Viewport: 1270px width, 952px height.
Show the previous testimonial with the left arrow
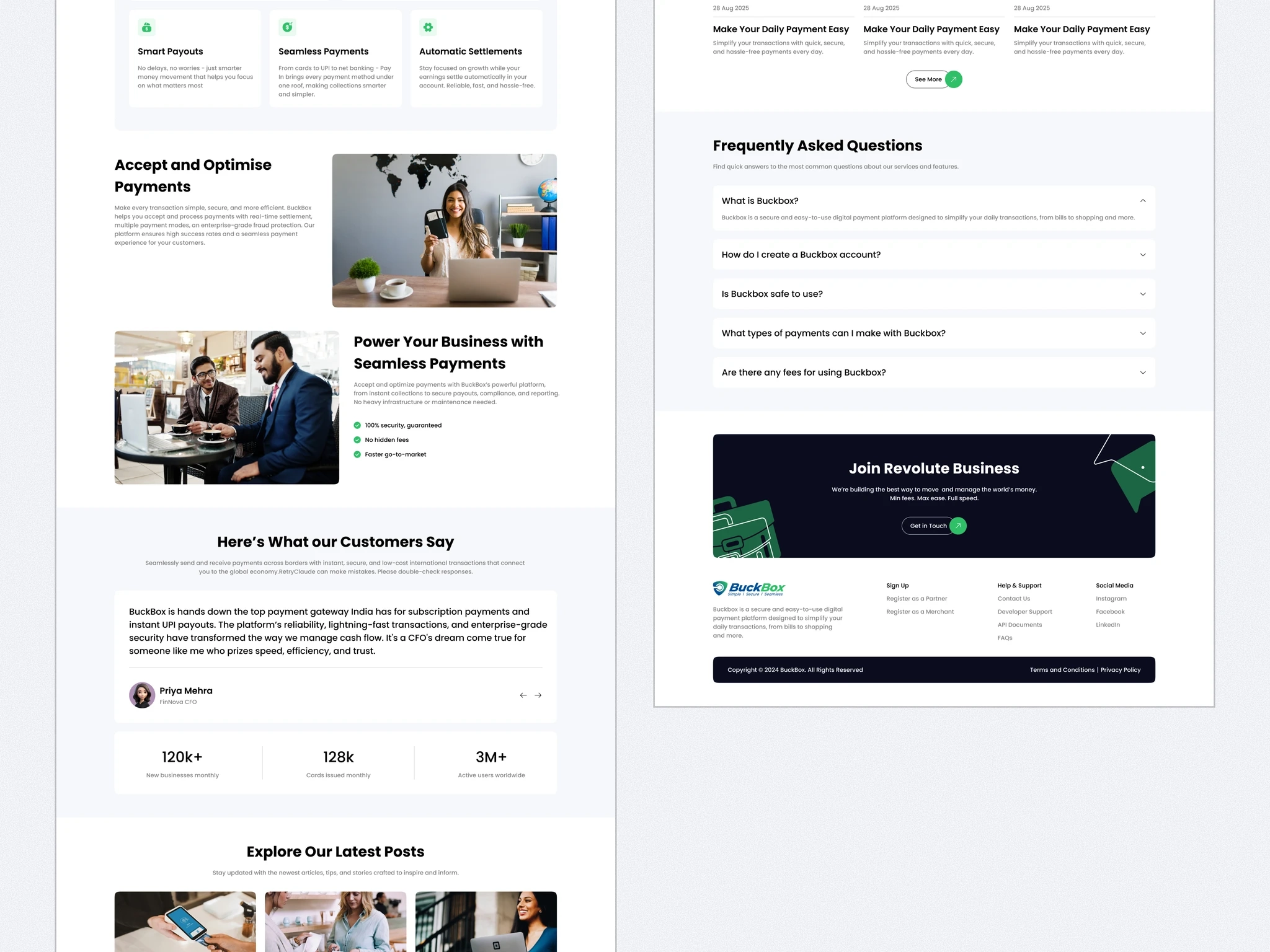pos(523,695)
